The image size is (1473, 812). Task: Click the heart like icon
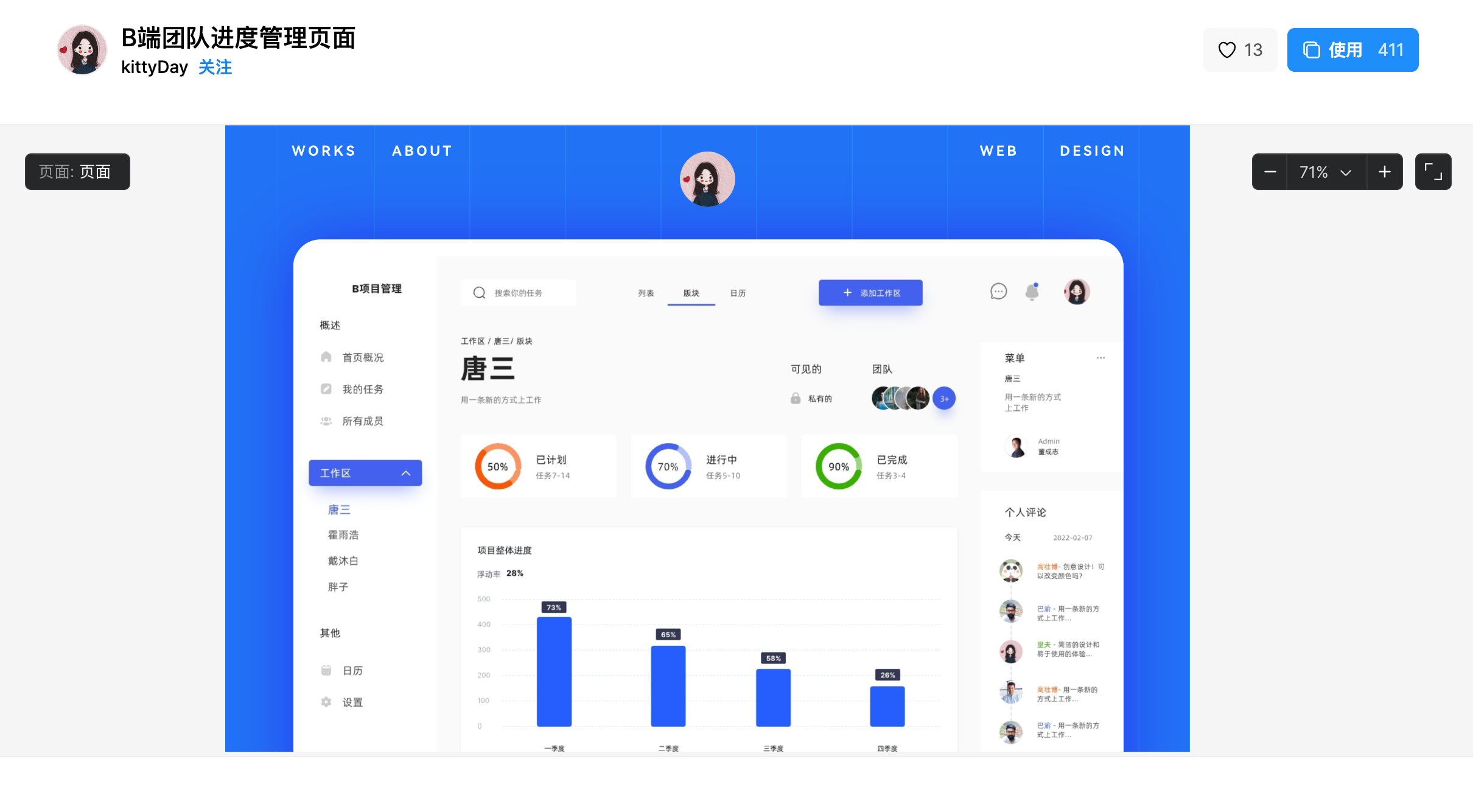pos(1226,50)
